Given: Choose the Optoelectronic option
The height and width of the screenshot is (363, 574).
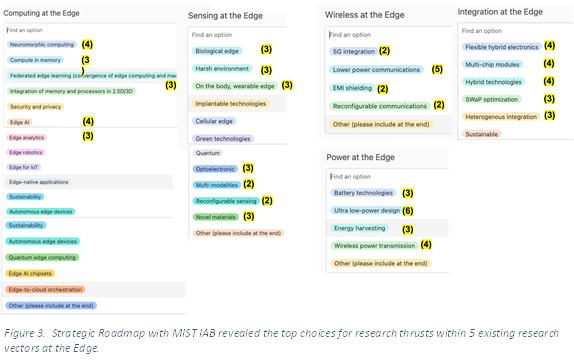Looking at the screenshot, I should 215,169.
